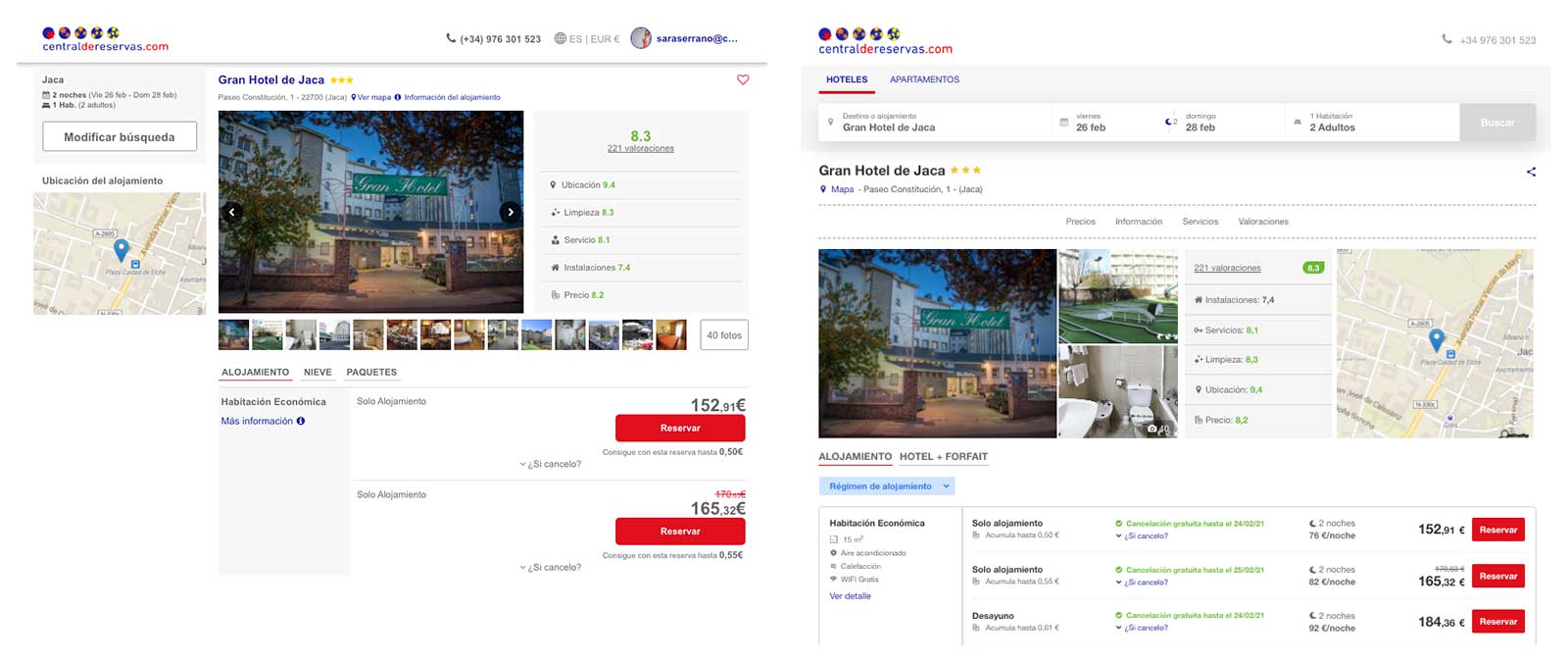This screenshot has width=1568, height=662.
Task: Select the ALOJAMIENTO tab on left page
Action: [255, 373]
